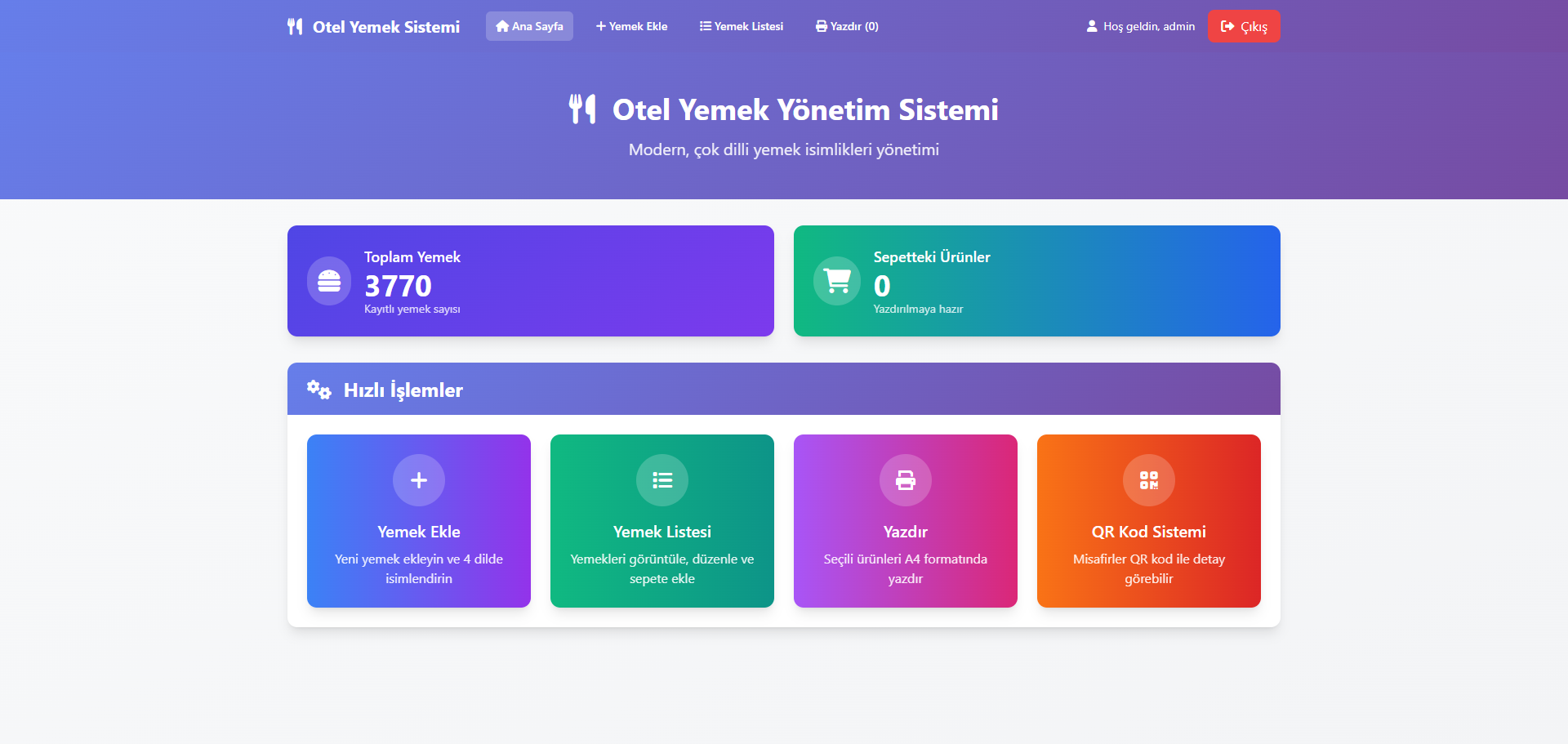Click the Otel Yemek Yönetim Sistemi title

coord(805,109)
